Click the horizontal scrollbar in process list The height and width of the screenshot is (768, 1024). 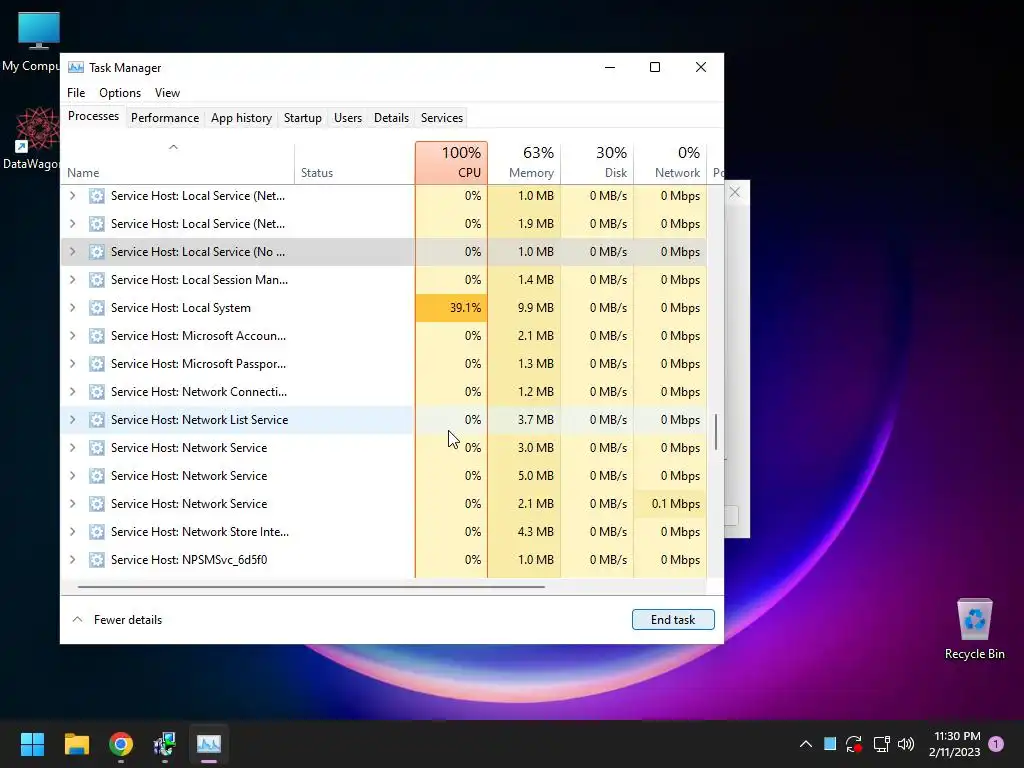tap(311, 587)
